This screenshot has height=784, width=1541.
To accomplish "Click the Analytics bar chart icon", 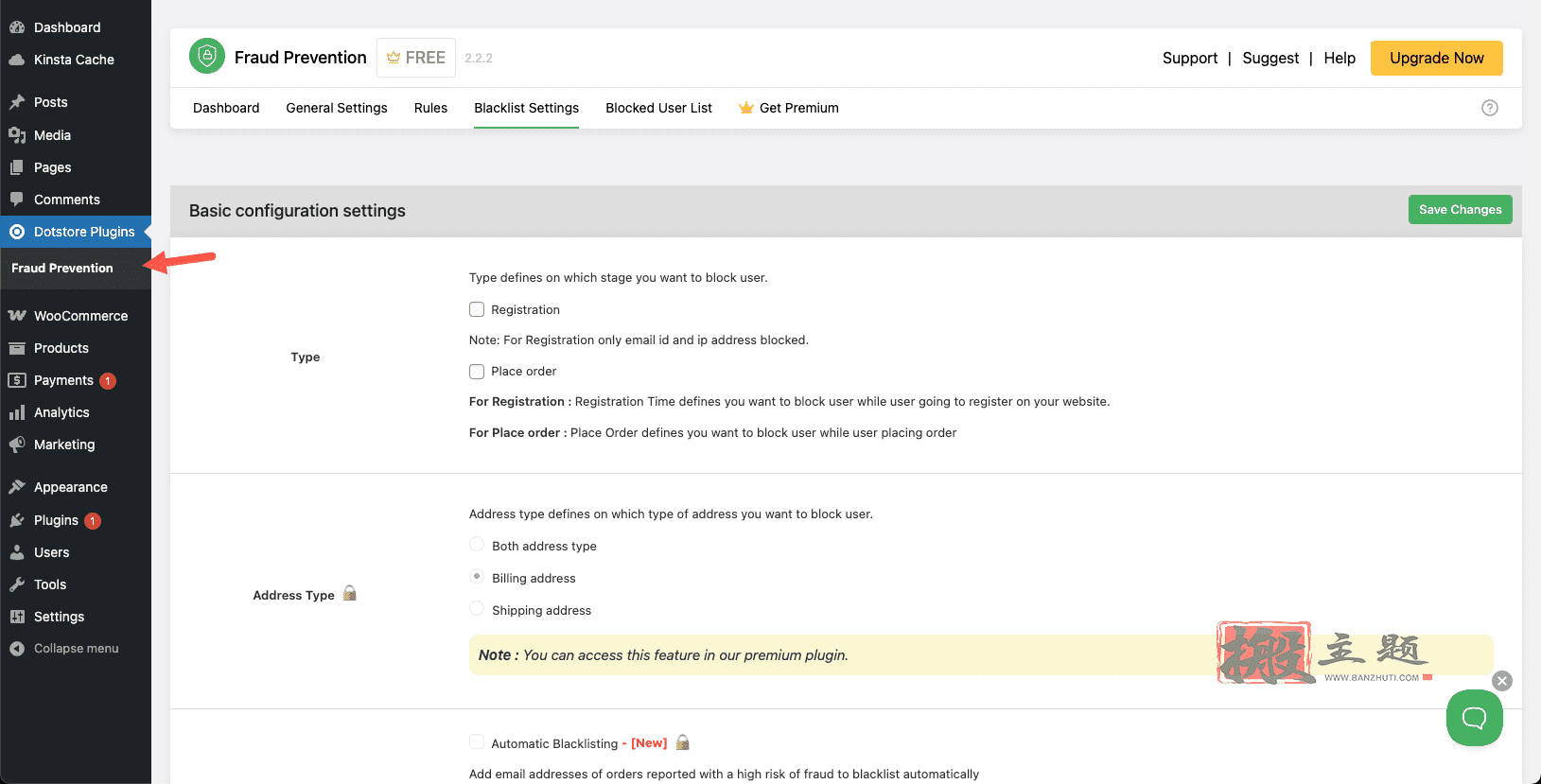I will click(17, 412).
